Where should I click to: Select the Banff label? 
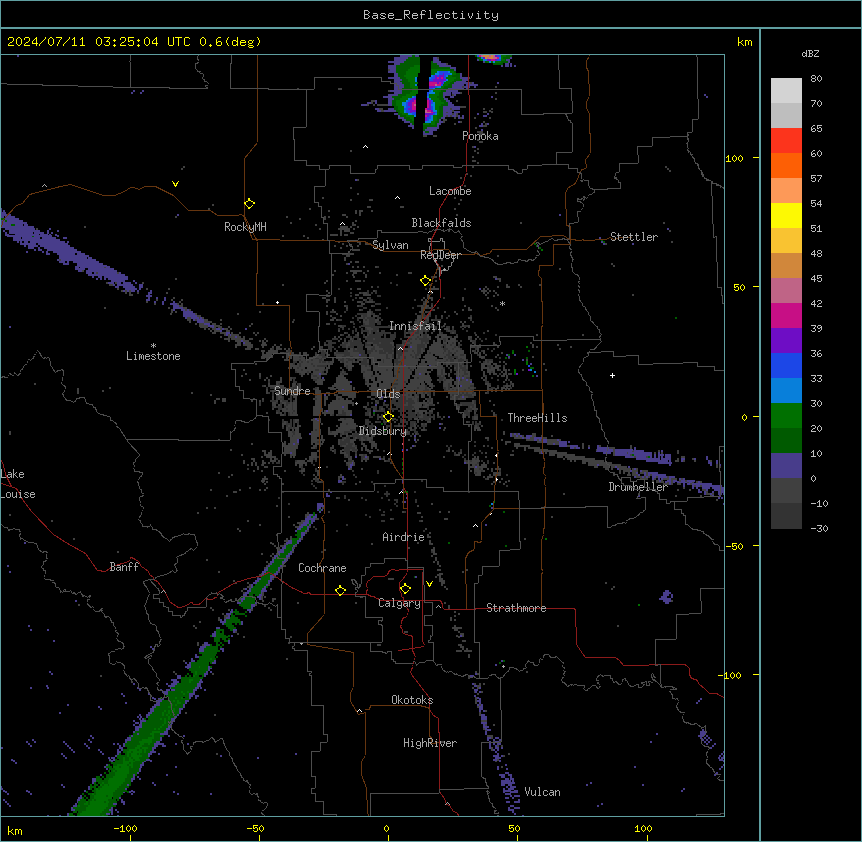[x=124, y=567]
